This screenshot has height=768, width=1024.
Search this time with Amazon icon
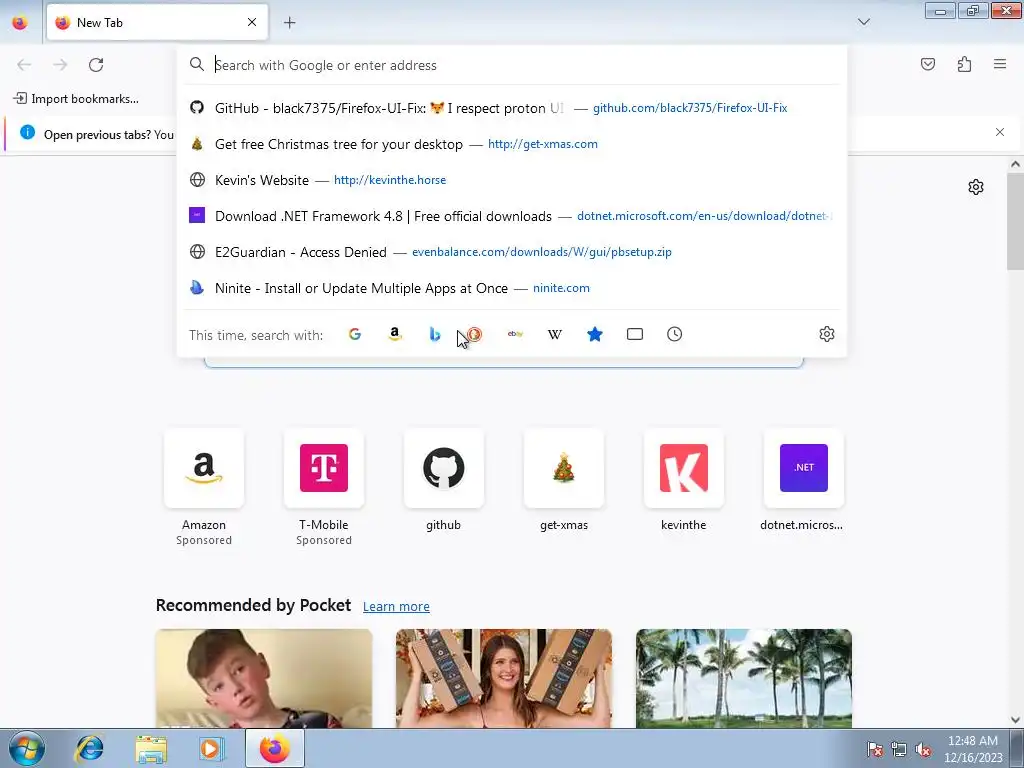(394, 334)
